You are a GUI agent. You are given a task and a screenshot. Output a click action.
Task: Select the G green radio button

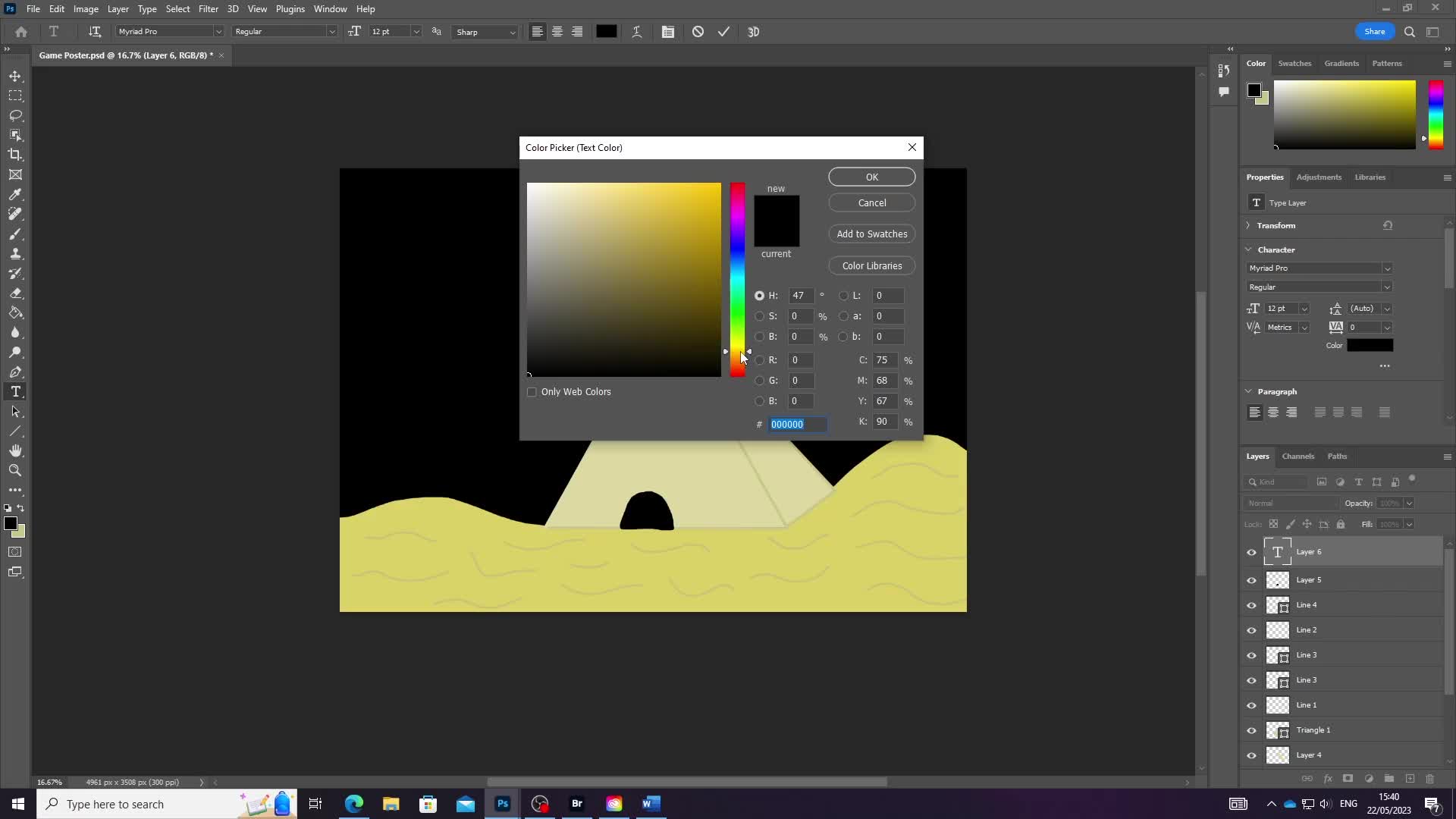pos(759,381)
